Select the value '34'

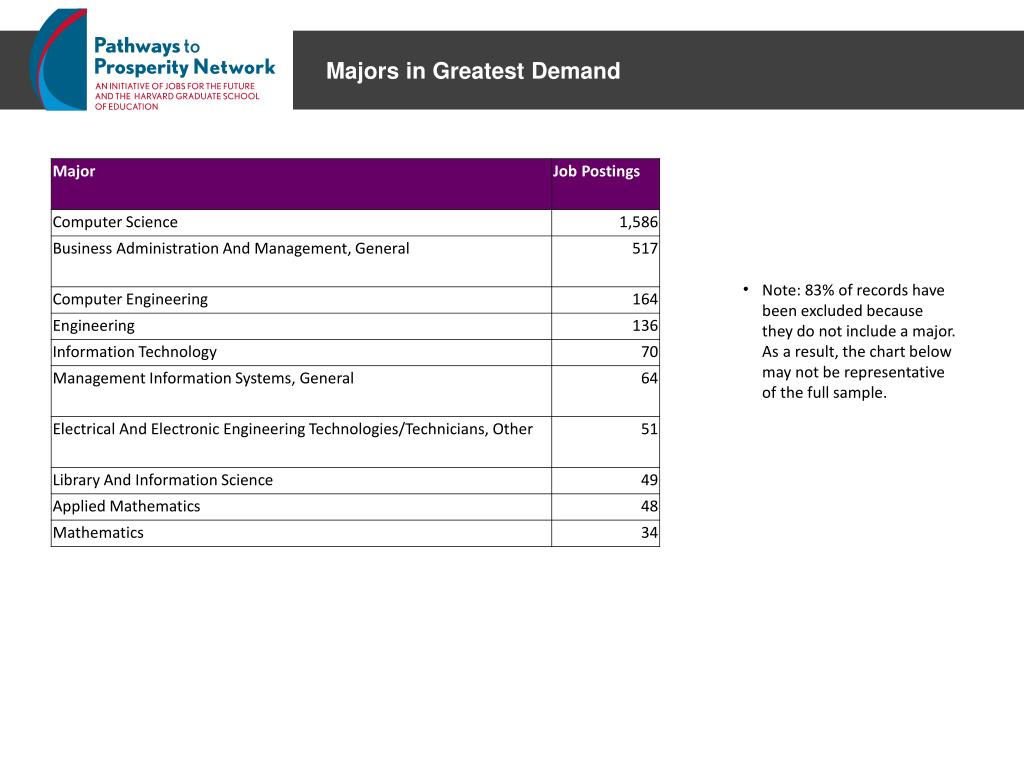[x=649, y=532]
